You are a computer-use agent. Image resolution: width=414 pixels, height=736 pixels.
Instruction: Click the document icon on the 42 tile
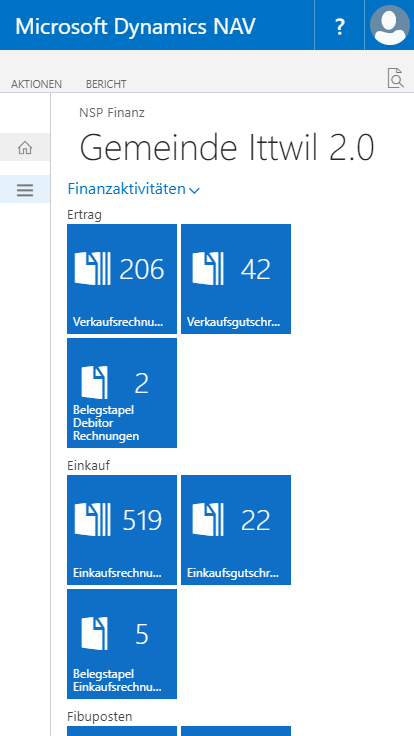point(208,268)
